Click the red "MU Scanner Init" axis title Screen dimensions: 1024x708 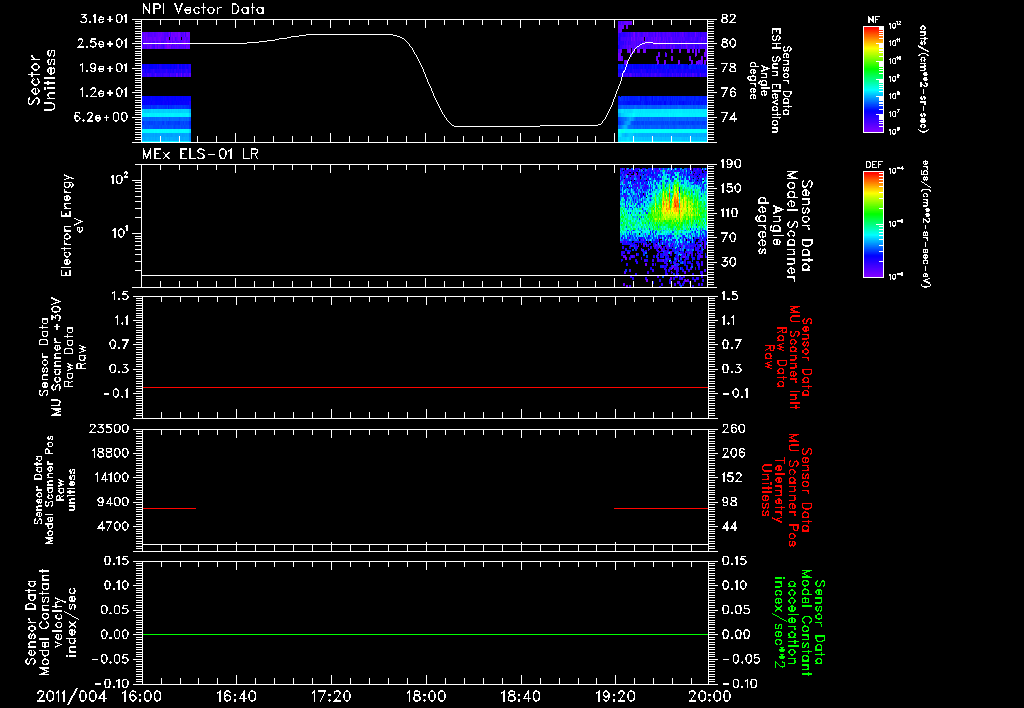click(789, 357)
